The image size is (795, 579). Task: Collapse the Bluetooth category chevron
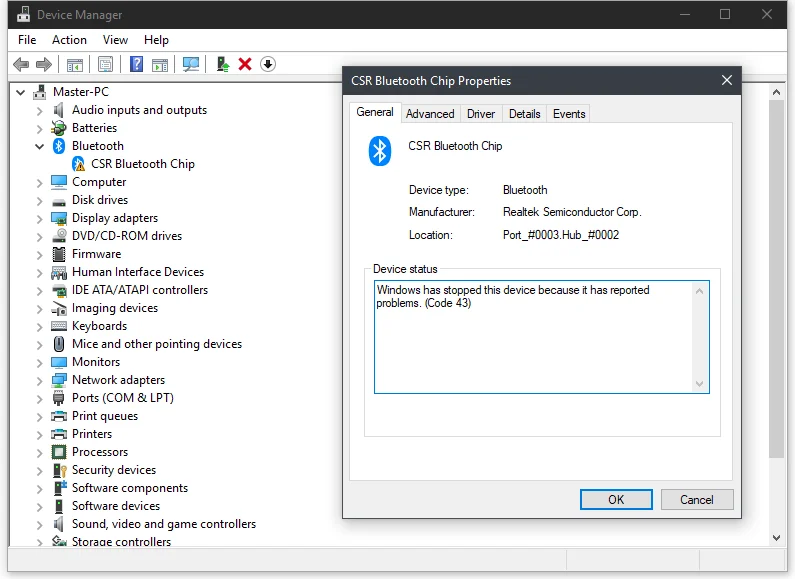[40, 147]
